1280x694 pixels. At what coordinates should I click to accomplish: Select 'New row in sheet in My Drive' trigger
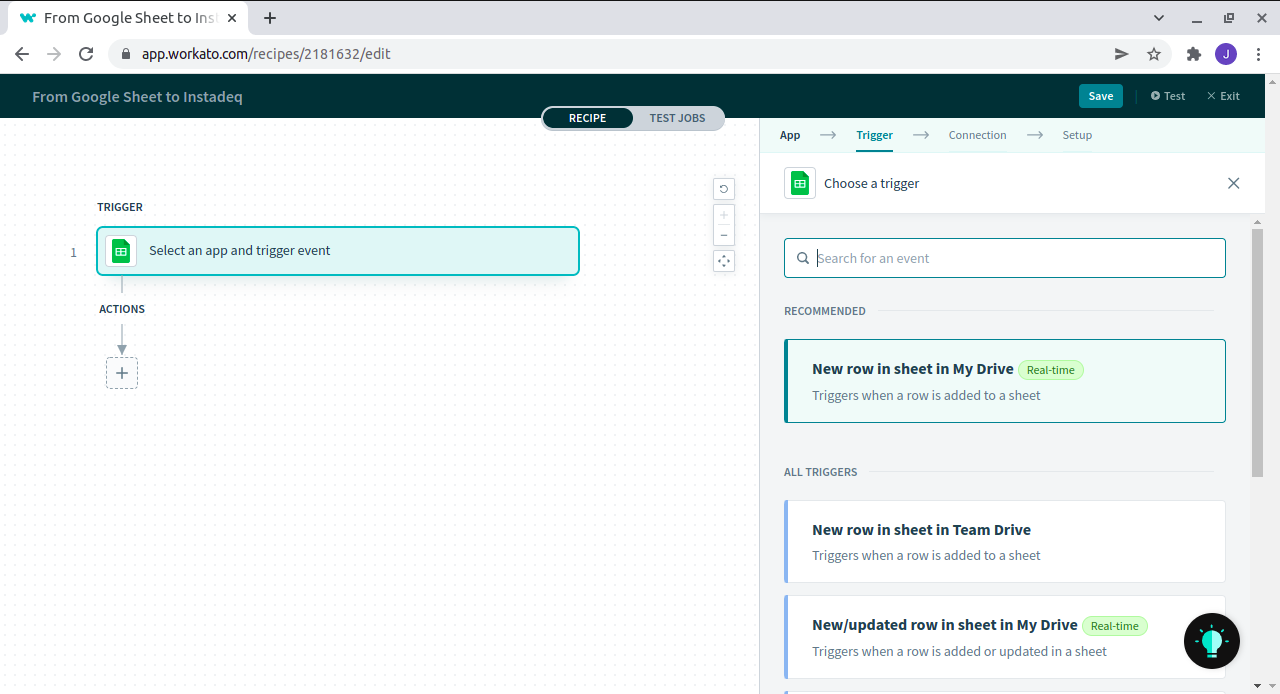pyautogui.click(x=1005, y=381)
